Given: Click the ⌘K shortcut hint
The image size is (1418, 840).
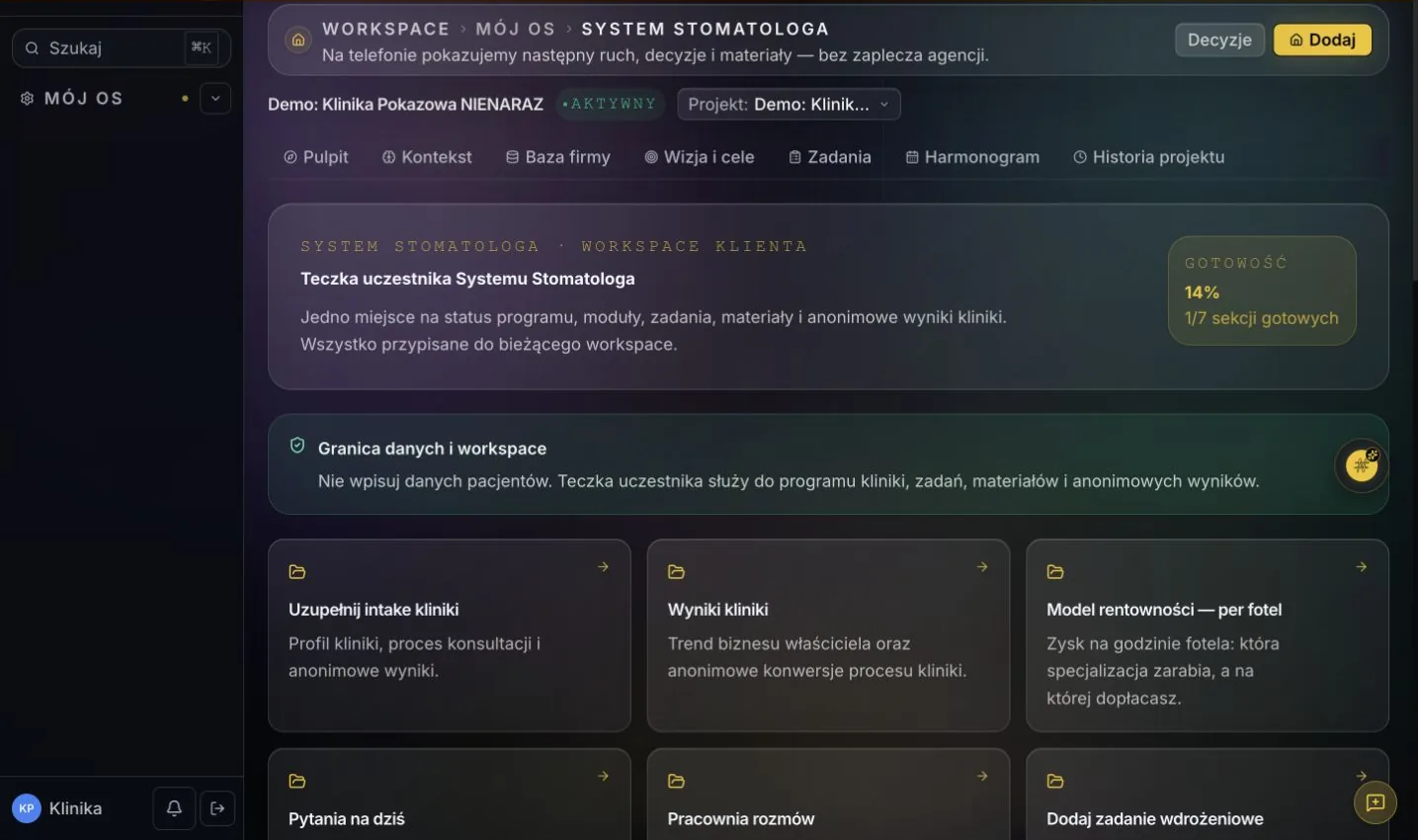Looking at the screenshot, I should [201, 47].
